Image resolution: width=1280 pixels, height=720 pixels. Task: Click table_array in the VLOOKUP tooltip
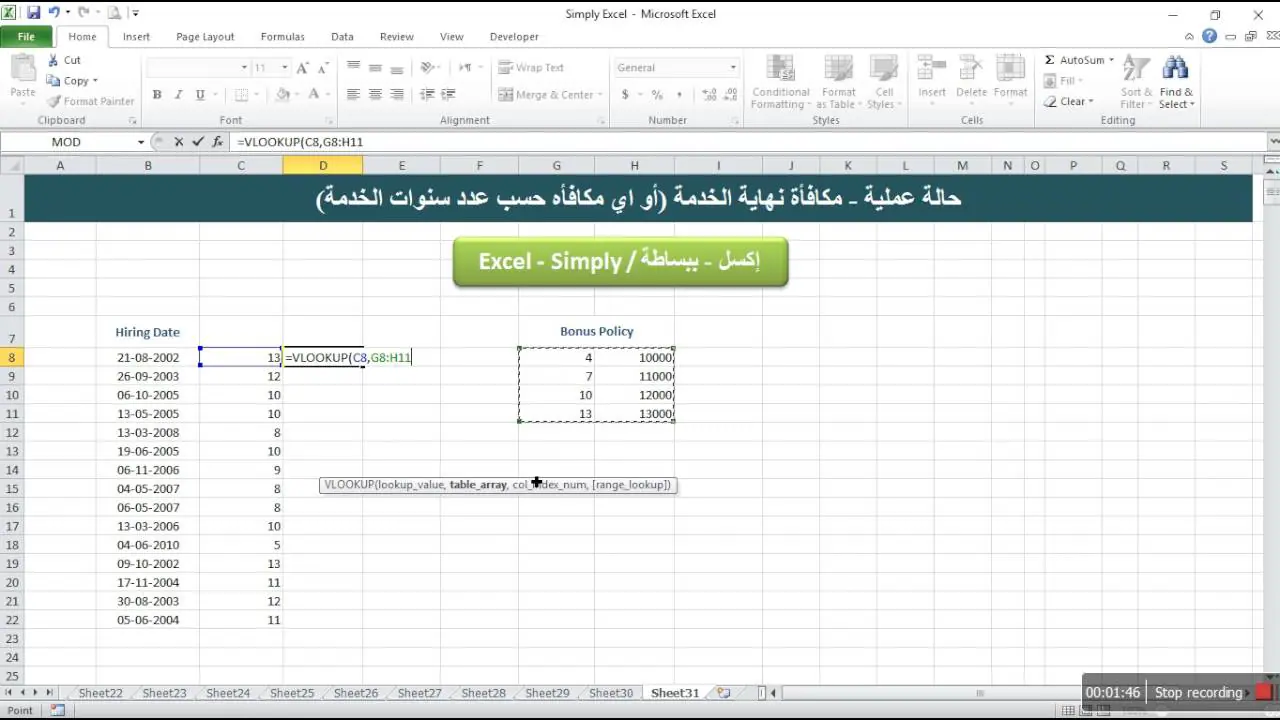pos(478,485)
